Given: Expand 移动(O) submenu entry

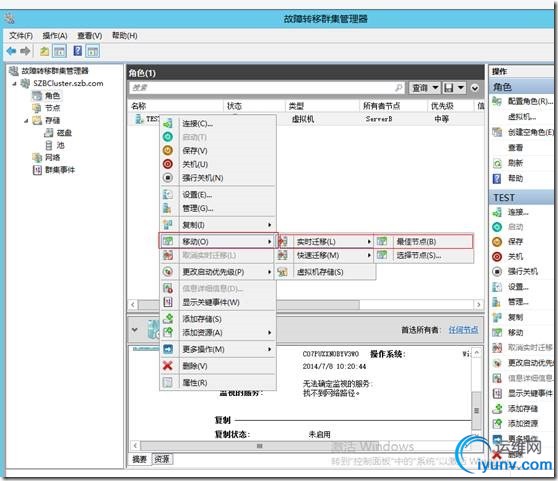Looking at the screenshot, I should 218,242.
